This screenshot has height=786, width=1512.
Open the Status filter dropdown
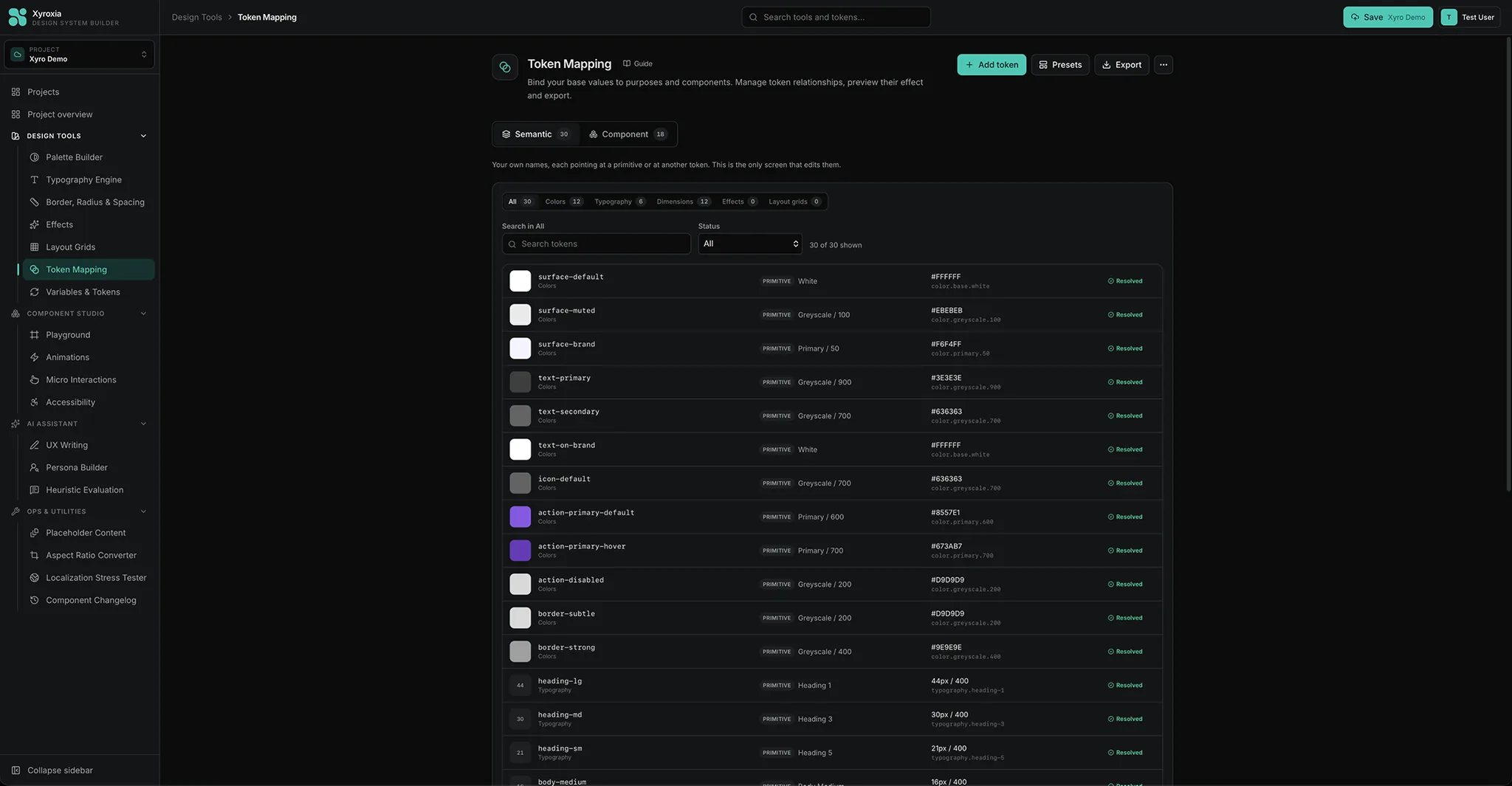pyautogui.click(x=750, y=244)
